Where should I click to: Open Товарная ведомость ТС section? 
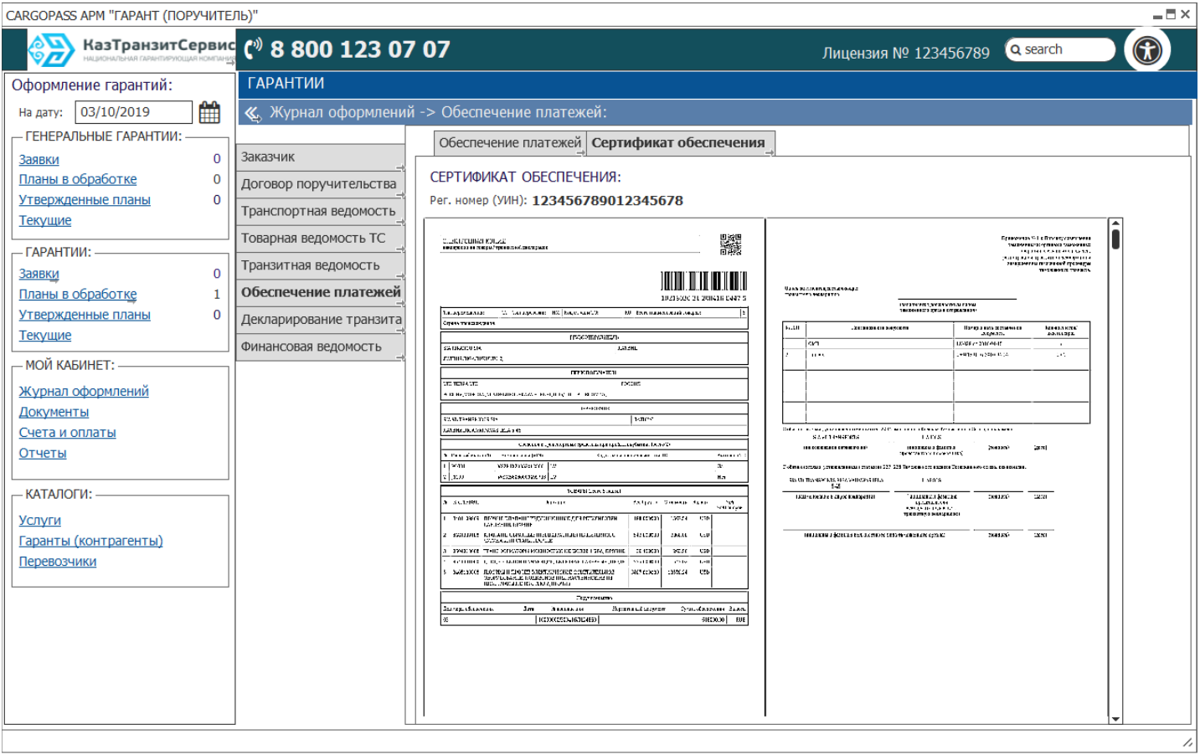[x=320, y=238]
